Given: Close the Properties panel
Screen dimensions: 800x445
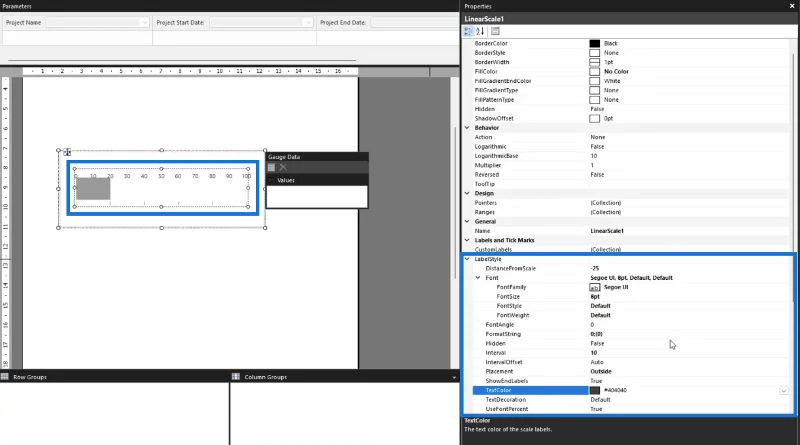Looking at the screenshot, I should [x=792, y=6].
